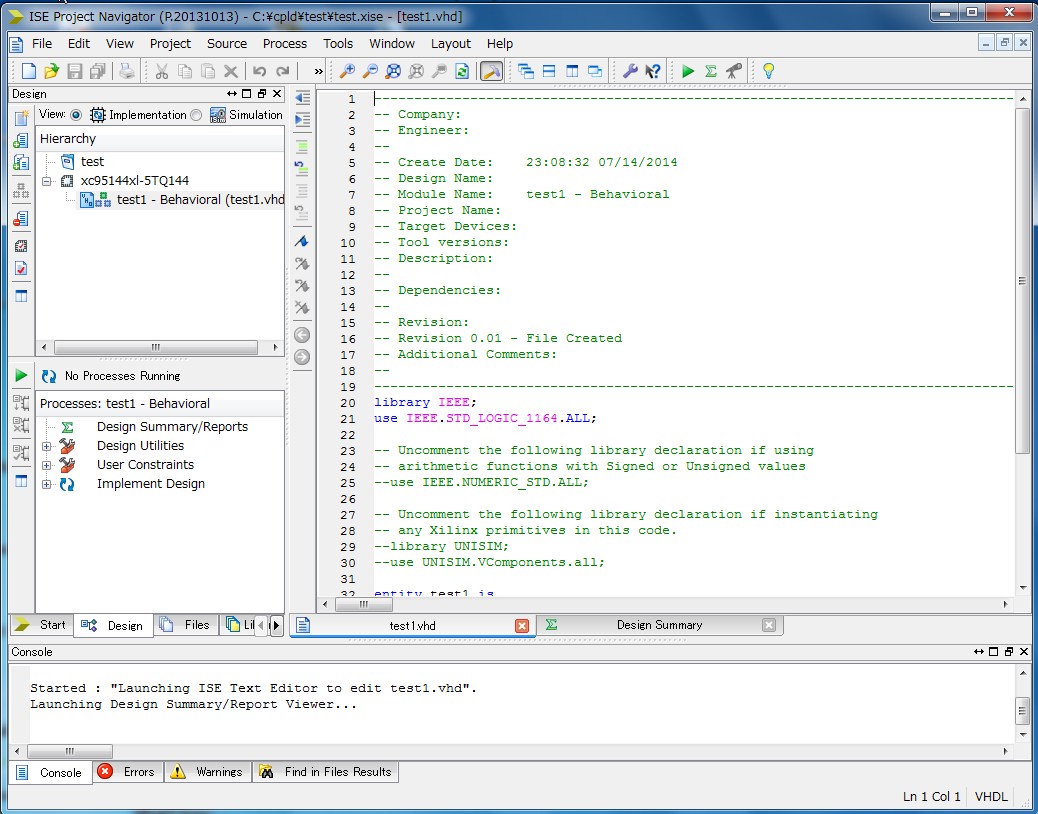Open the Project menu
Viewport: 1038px width, 814px height.
(x=170, y=44)
